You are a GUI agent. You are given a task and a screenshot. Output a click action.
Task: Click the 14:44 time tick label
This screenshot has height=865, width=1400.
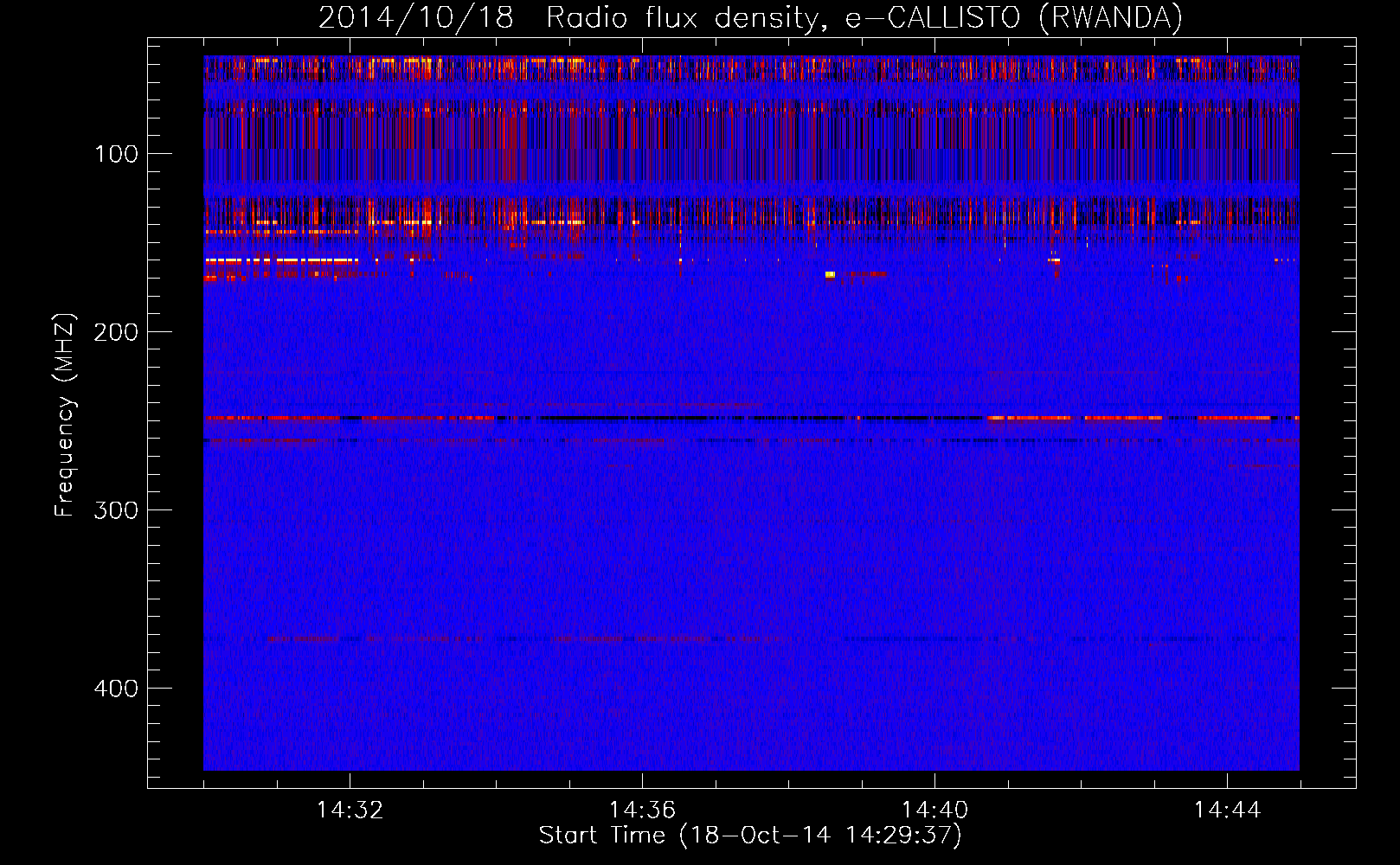click(x=1227, y=811)
